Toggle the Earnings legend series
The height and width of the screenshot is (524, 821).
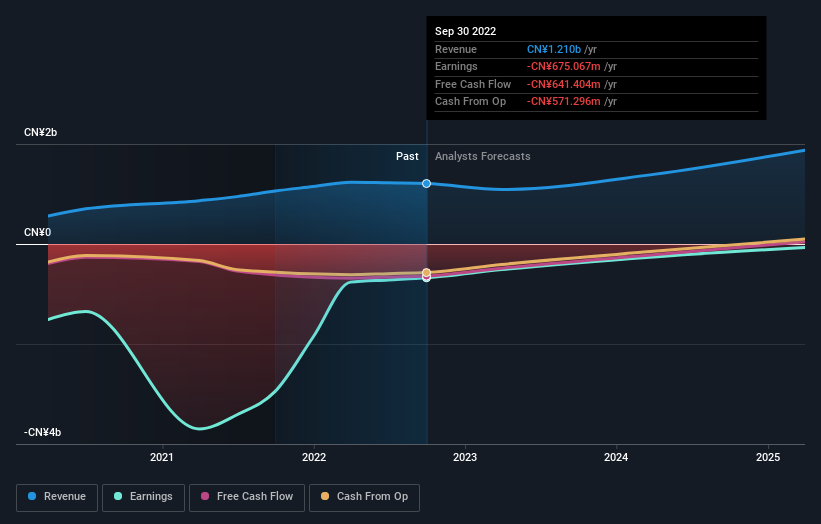143,497
